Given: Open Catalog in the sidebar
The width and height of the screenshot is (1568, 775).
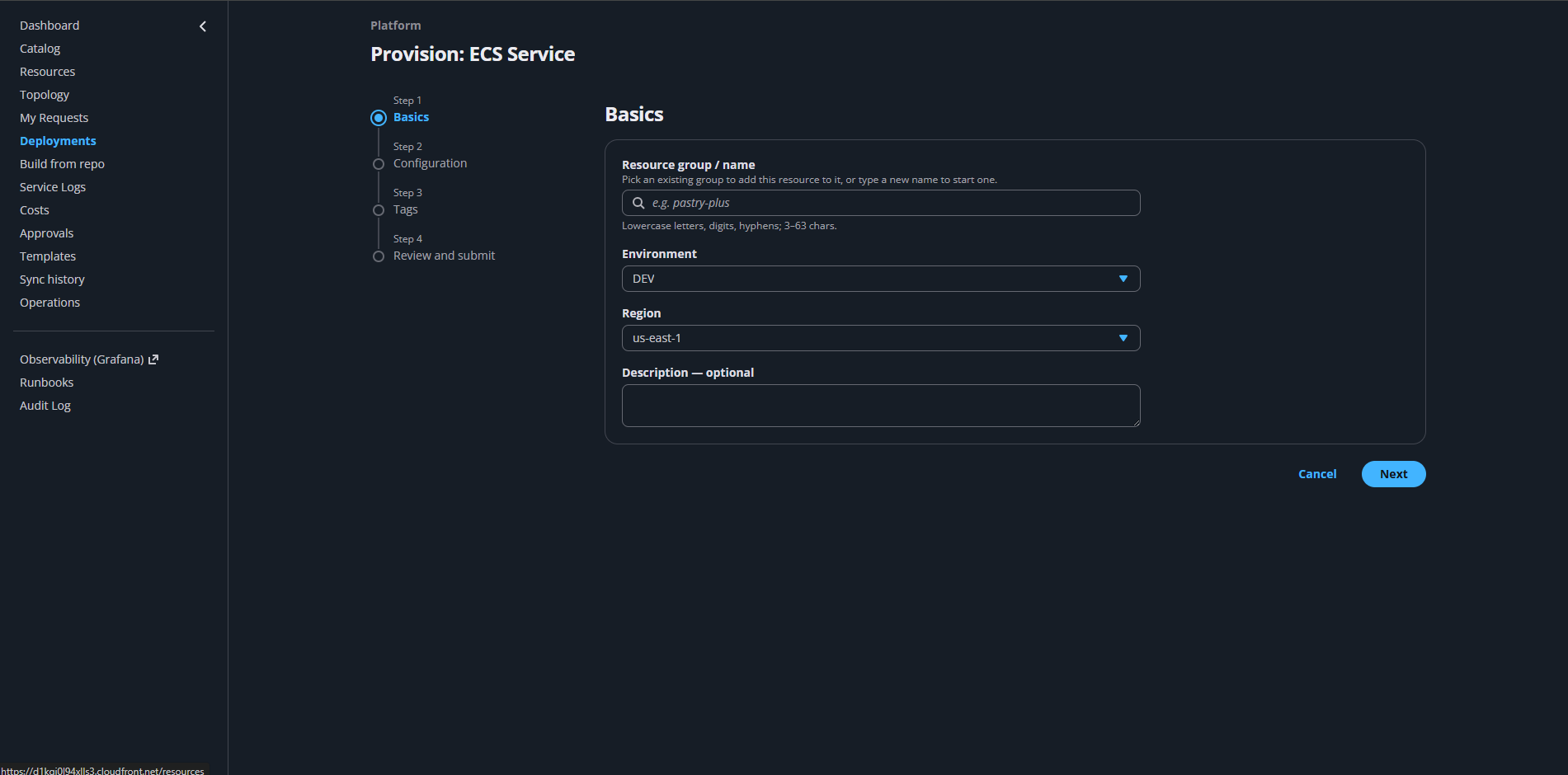Looking at the screenshot, I should [40, 49].
